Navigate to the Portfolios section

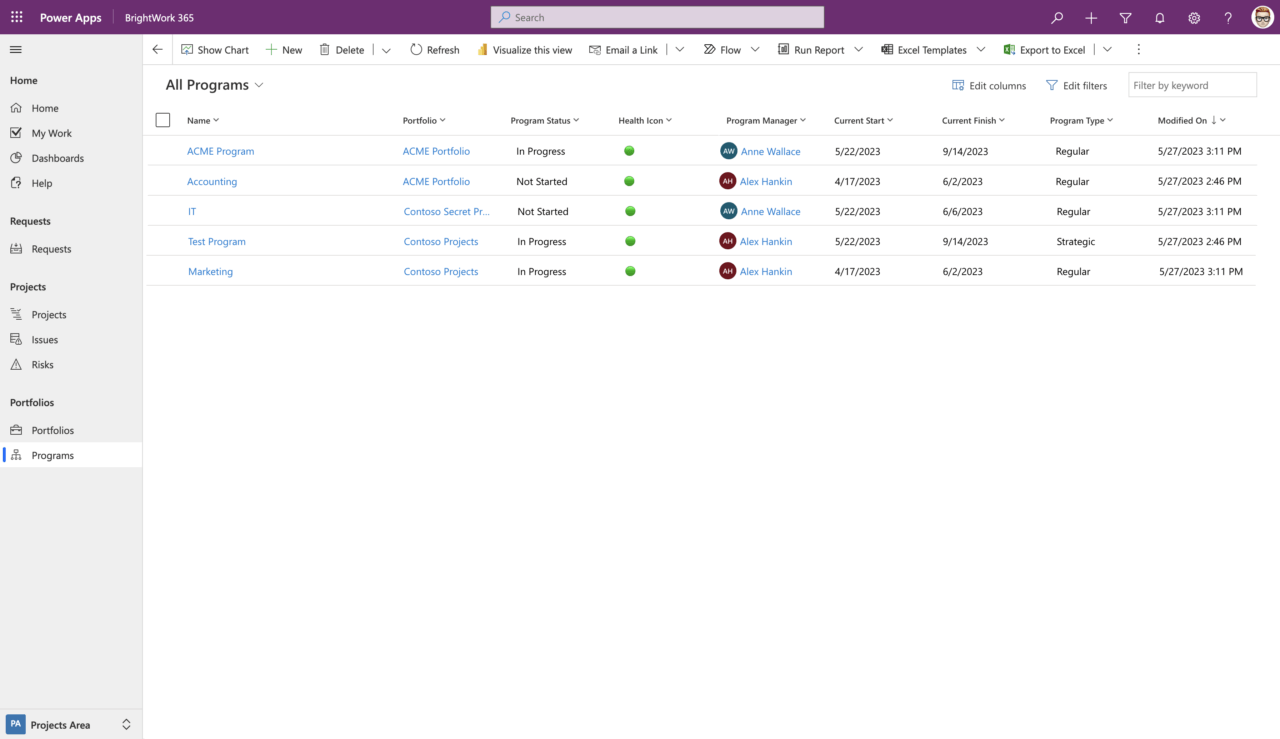50,430
